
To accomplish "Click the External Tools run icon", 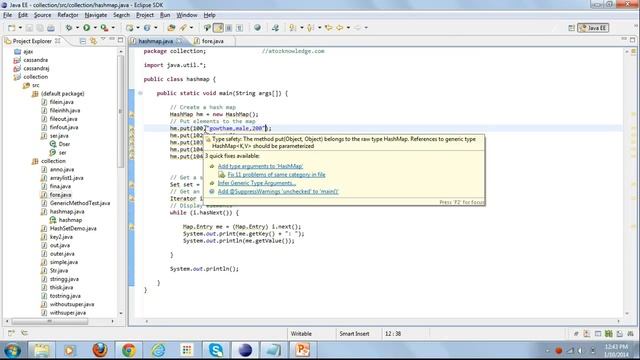I will tap(104, 28).
